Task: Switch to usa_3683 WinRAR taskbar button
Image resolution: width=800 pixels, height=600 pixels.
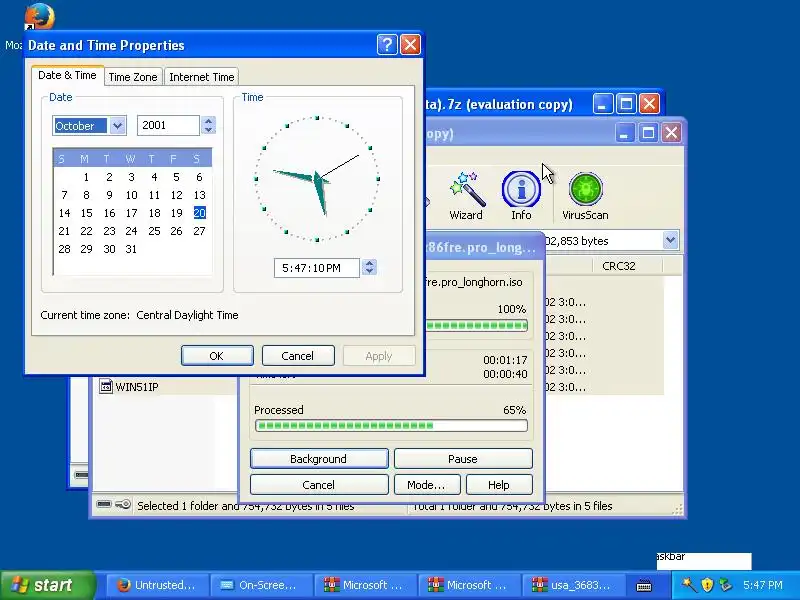Action: click(573, 585)
